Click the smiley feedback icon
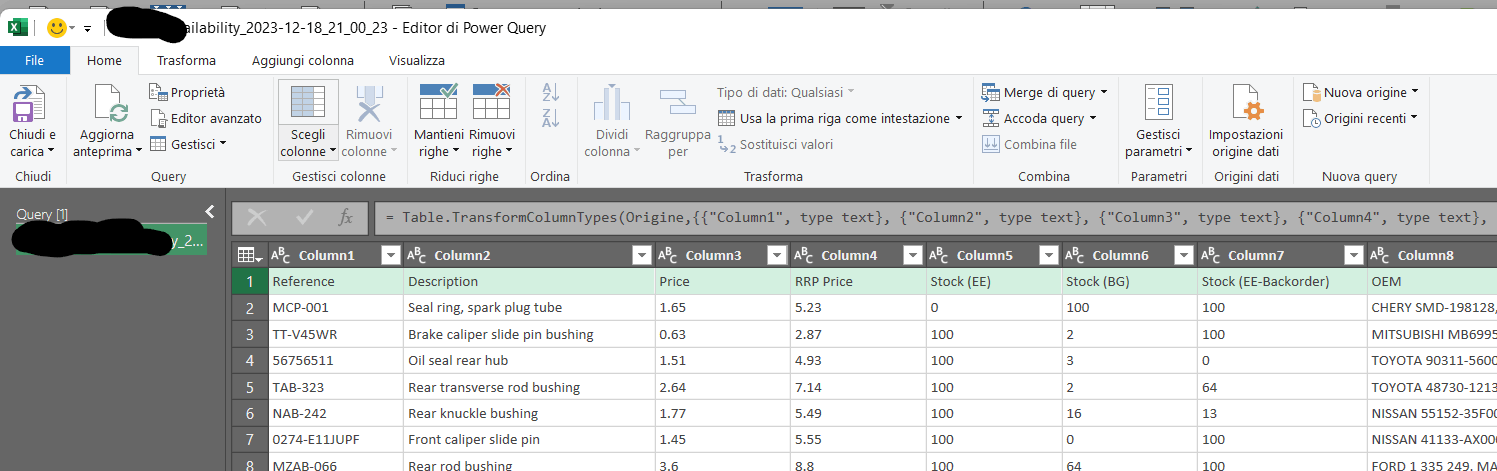The image size is (1497, 471). coord(57,28)
